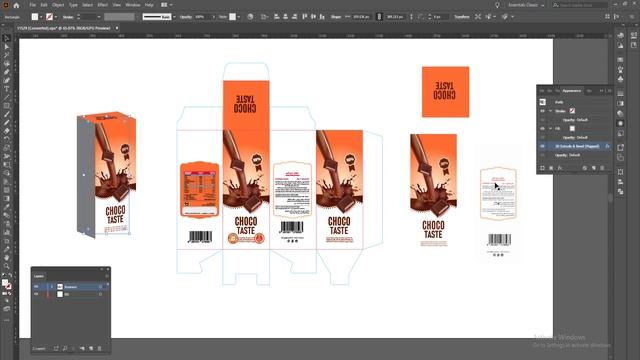This screenshot has width=640, height=360.
Task: Select the Gradient tool
Action: pyautogui.click(x=7, y=198)
